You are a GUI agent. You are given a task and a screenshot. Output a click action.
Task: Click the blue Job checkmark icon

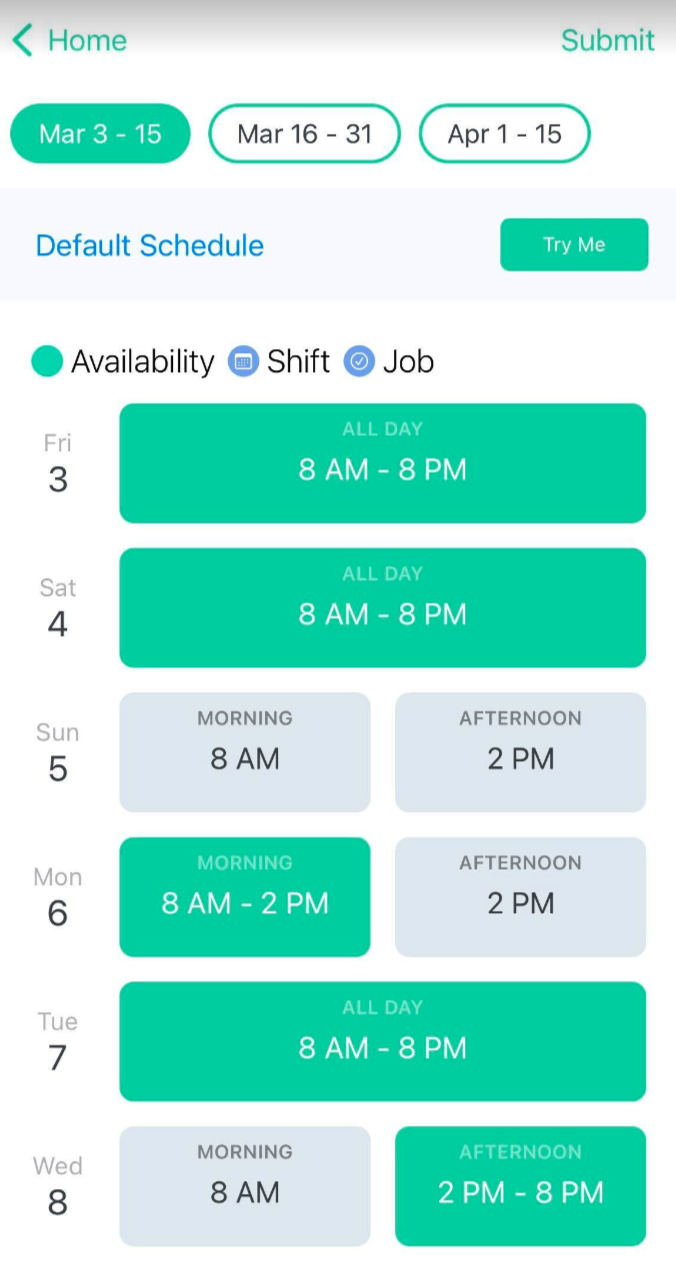point(359,361)
